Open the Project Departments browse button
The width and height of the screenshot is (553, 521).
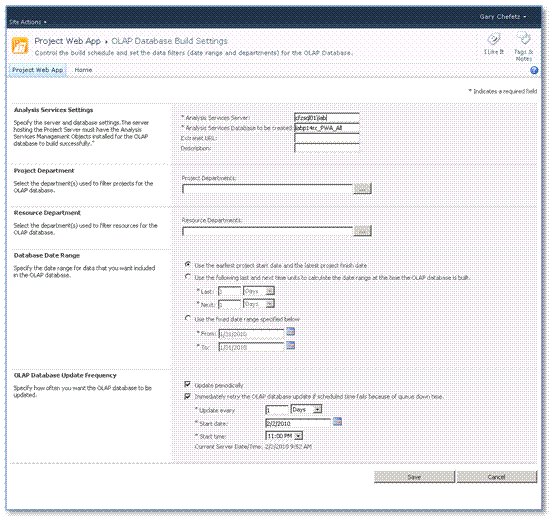(363, 189)
